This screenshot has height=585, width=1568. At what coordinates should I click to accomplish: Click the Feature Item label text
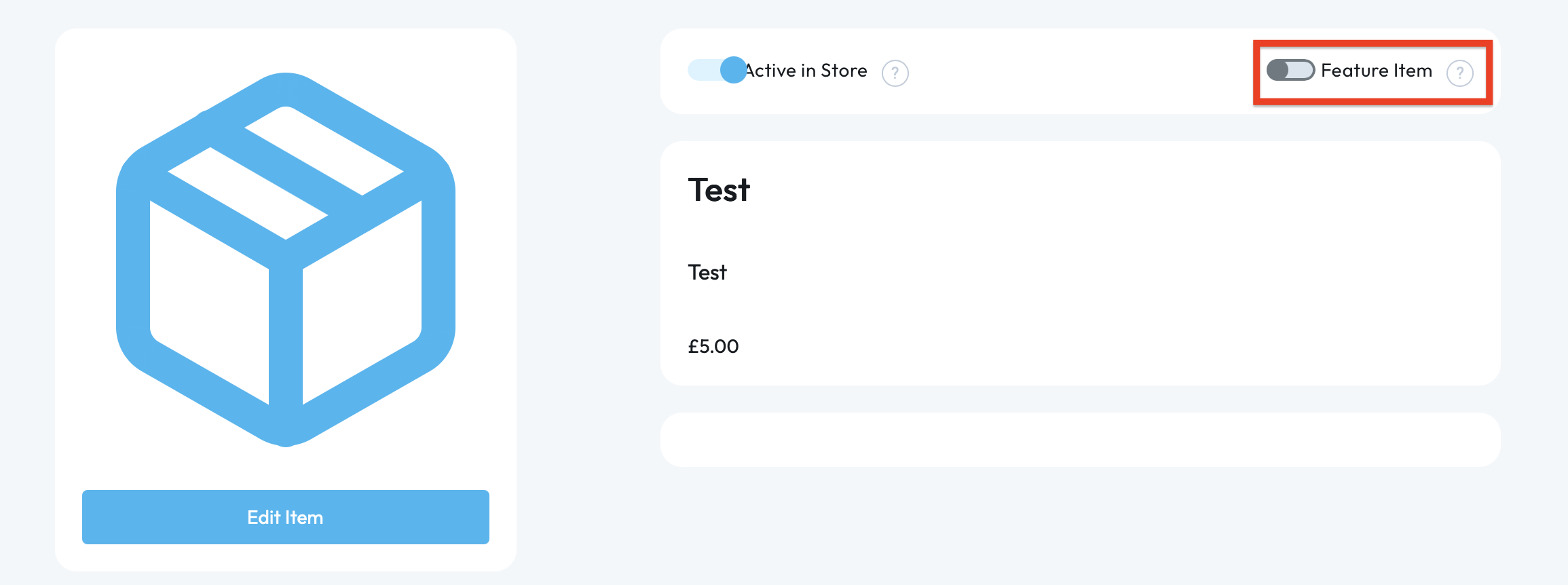1376,71
